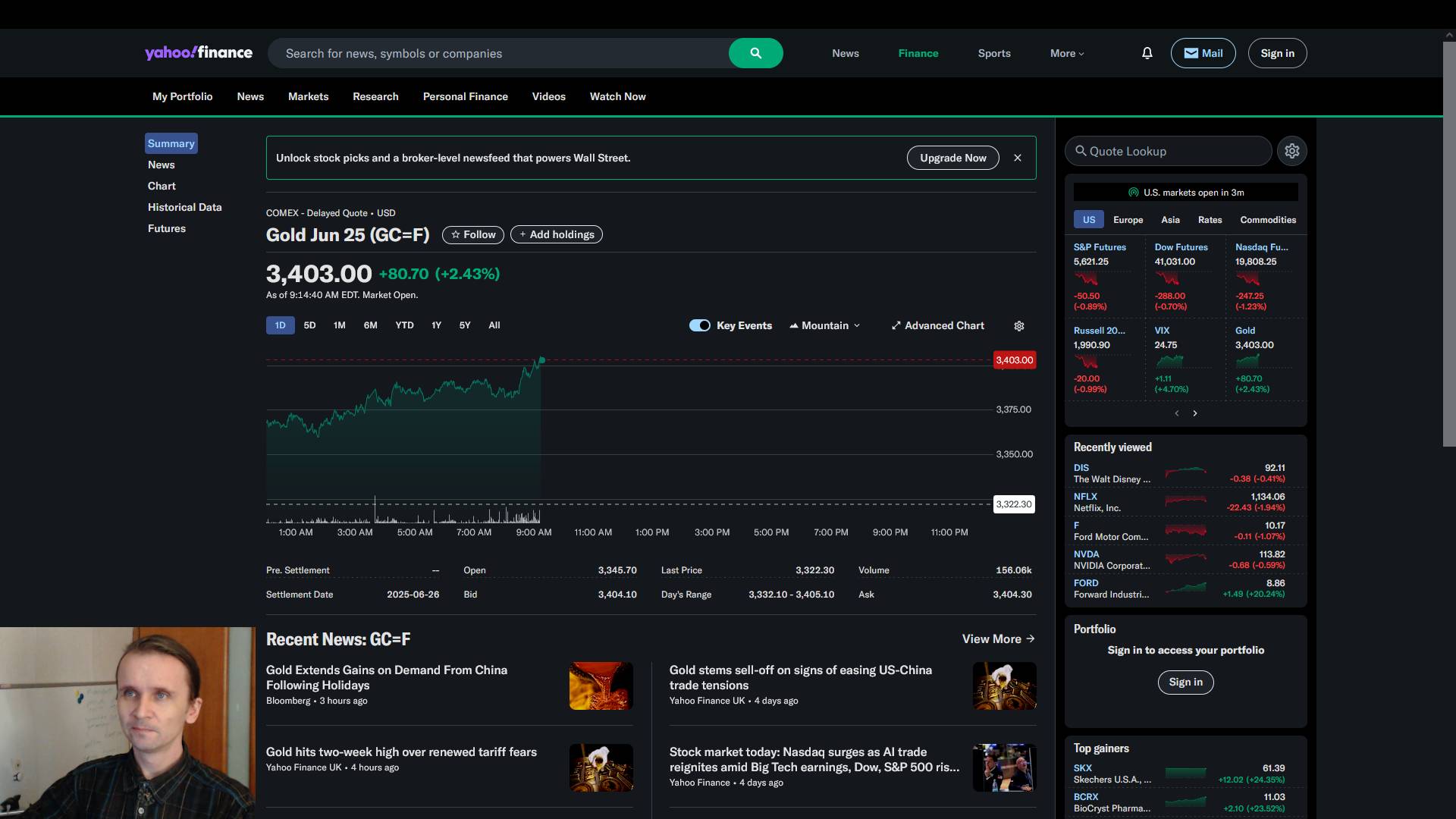
Task: Toggle the Key Events switch
Action: click(x=699, y=325)
